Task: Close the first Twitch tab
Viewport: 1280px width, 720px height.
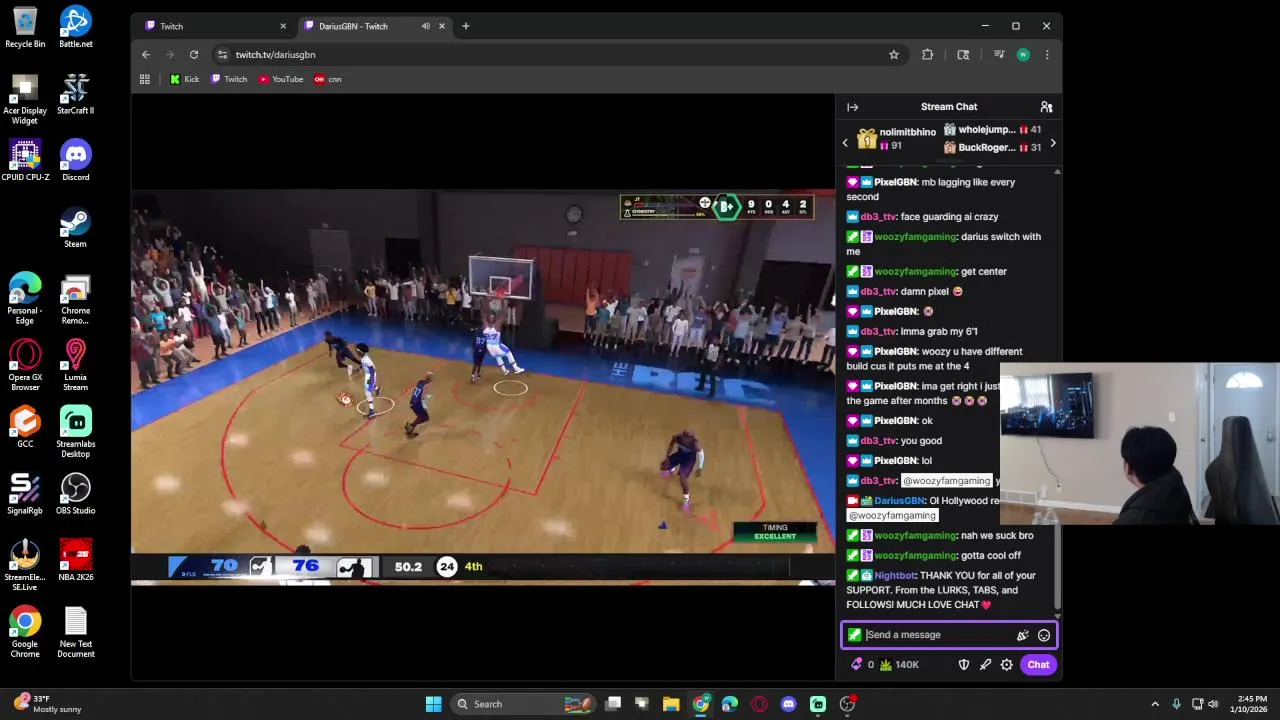Action: (x=283, y=26)
